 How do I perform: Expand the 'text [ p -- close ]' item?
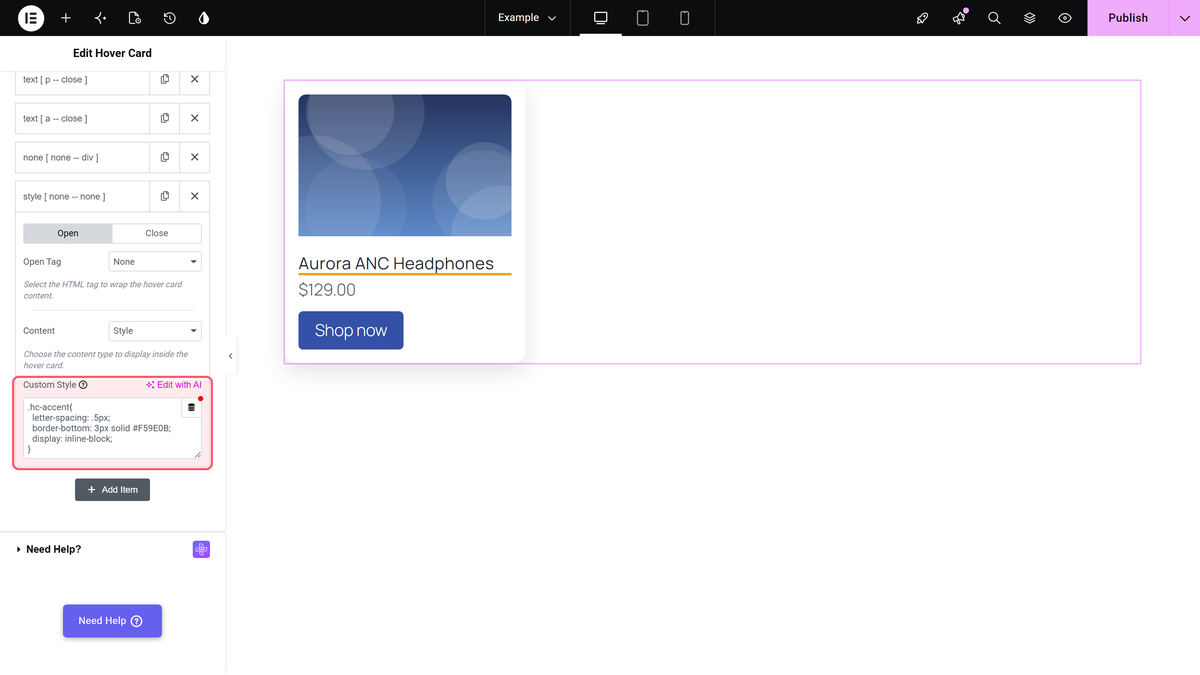tap(82, 79)
